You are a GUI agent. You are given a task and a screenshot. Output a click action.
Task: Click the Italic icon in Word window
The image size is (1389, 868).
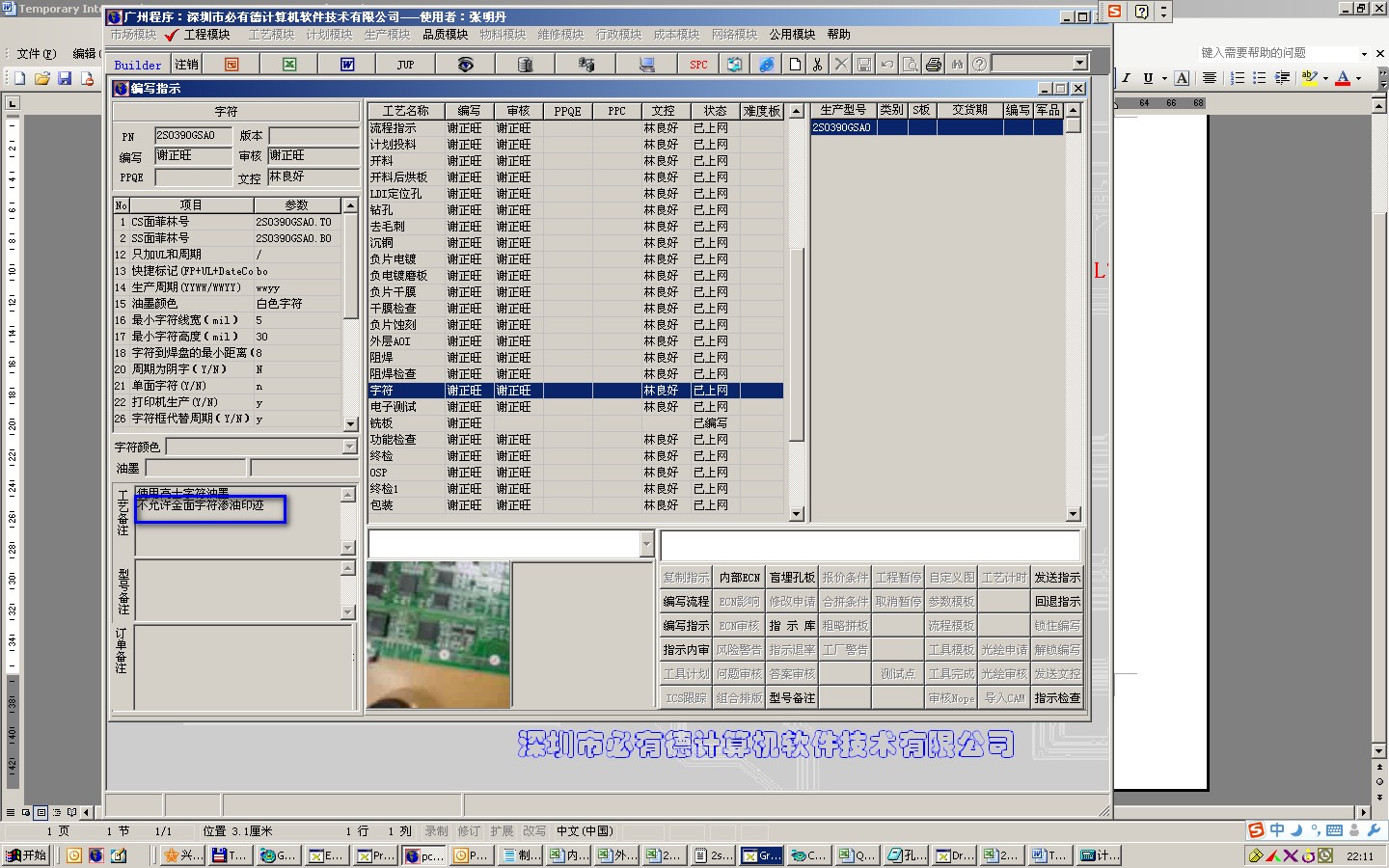click(x=1125, y=78)
